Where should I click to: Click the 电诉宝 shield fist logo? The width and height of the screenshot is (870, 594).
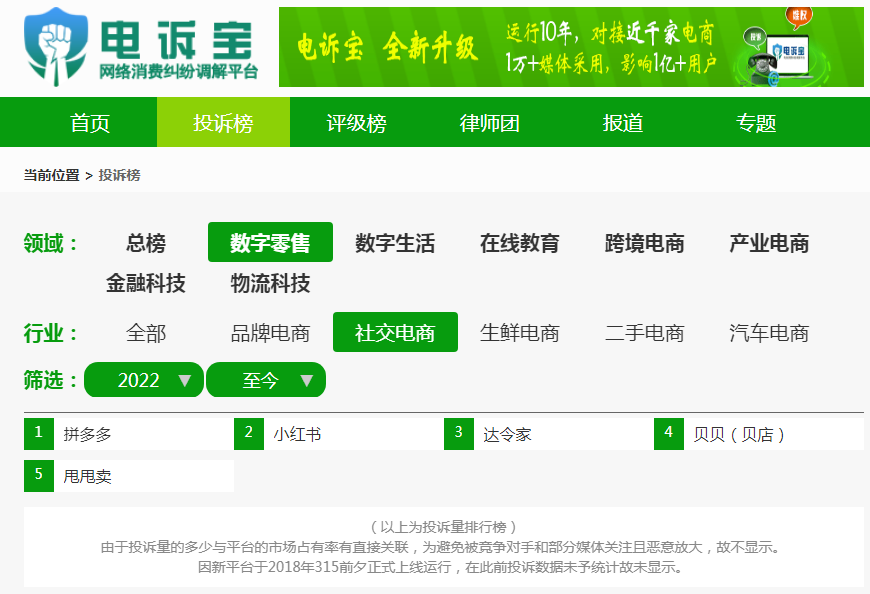pos(55,47)
